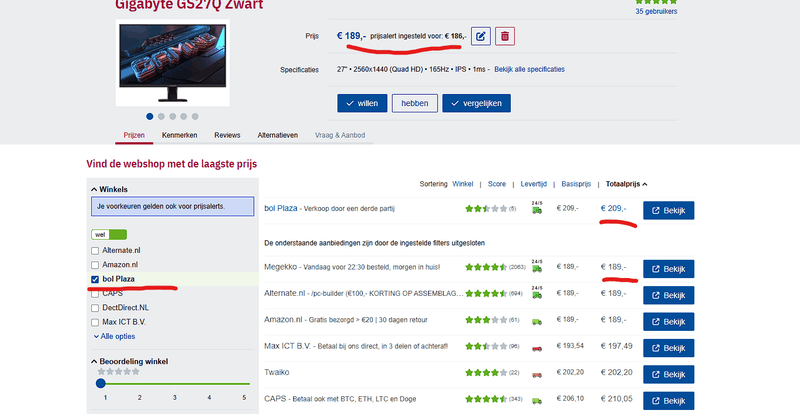800x414 pixels.
Task: Click the CAPS green truck icon
Action: point(537,401)
